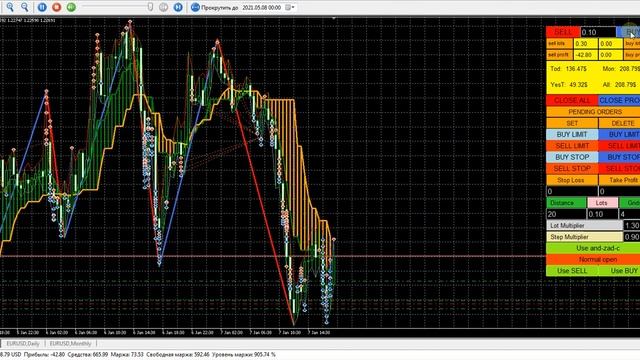Select the orange SELL LIMIT button
The height and width of the screenshot is (360, 640).
572,146
